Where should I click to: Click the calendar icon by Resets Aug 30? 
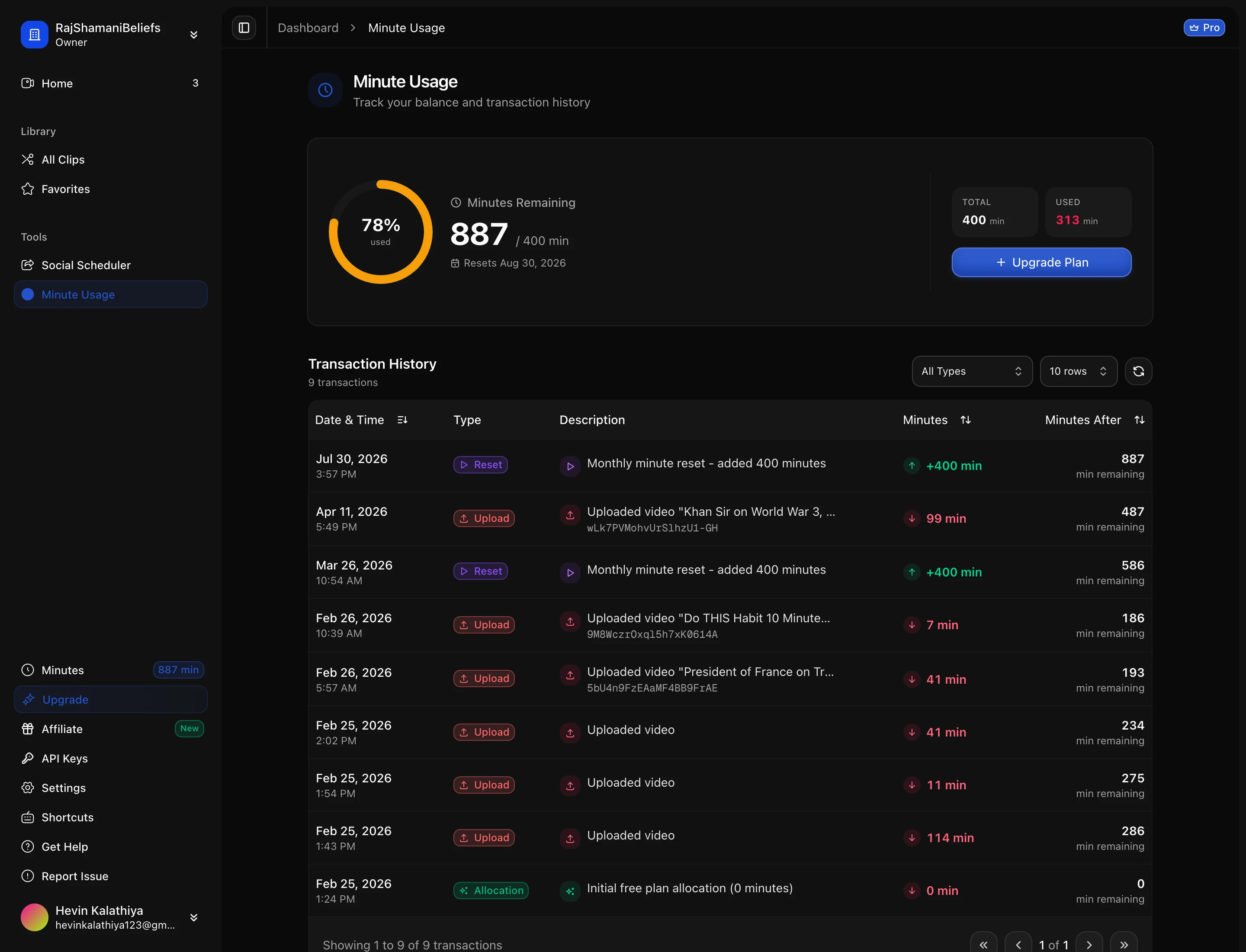(455, 264)
